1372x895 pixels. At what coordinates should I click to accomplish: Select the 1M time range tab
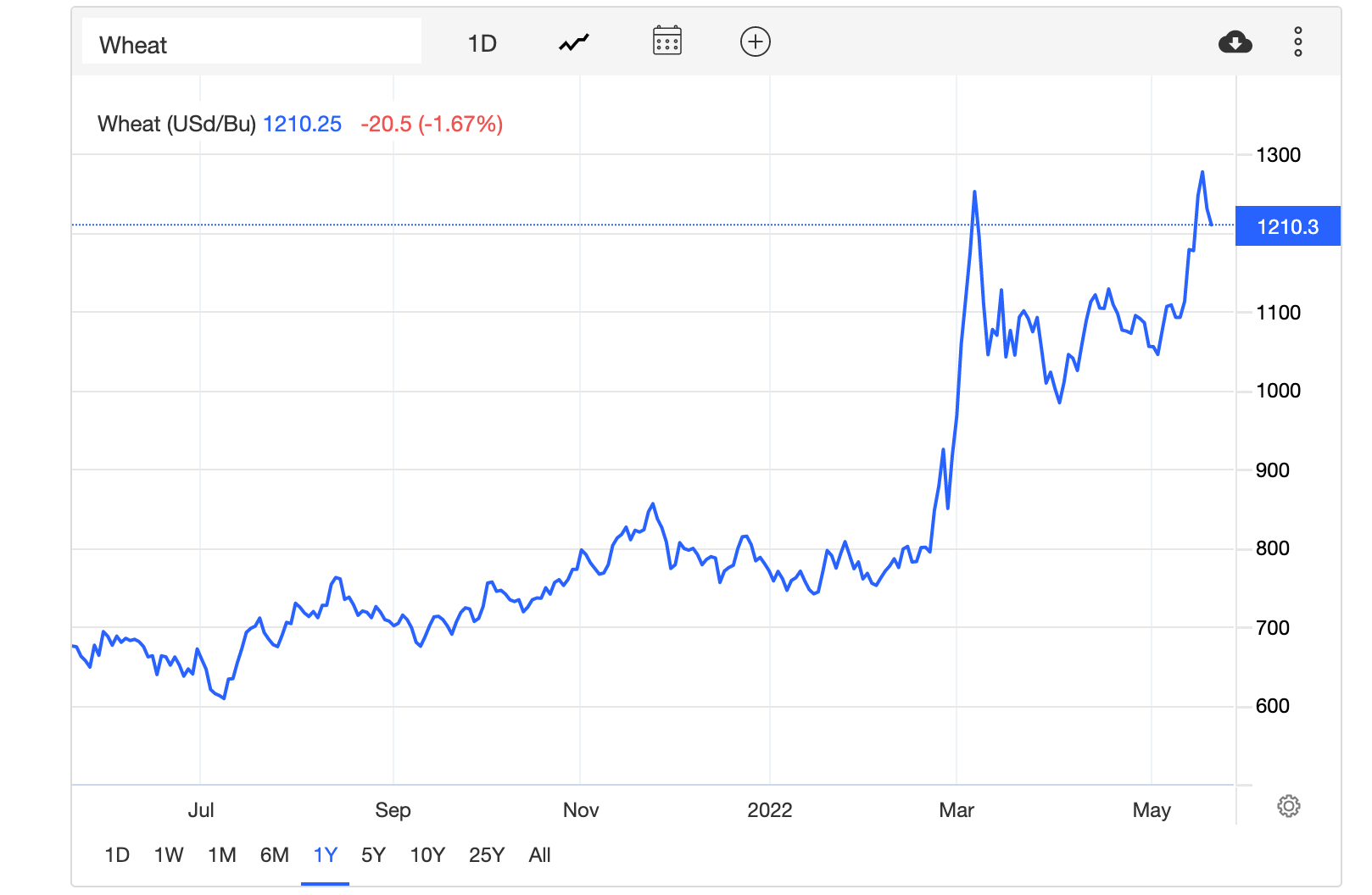pyautogui.click(x=222, y=855)
